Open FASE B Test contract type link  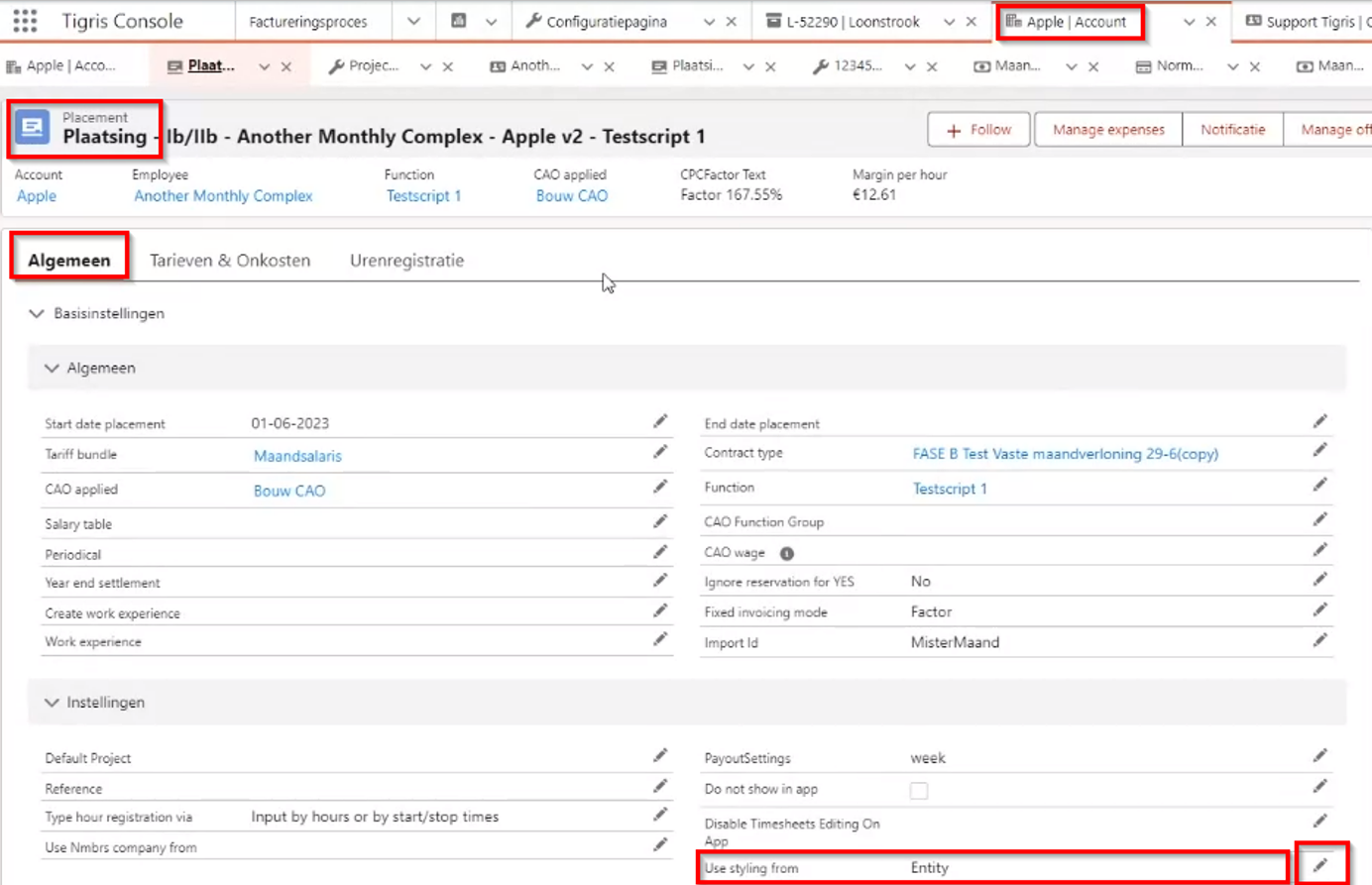click(x=1066, y=454)
